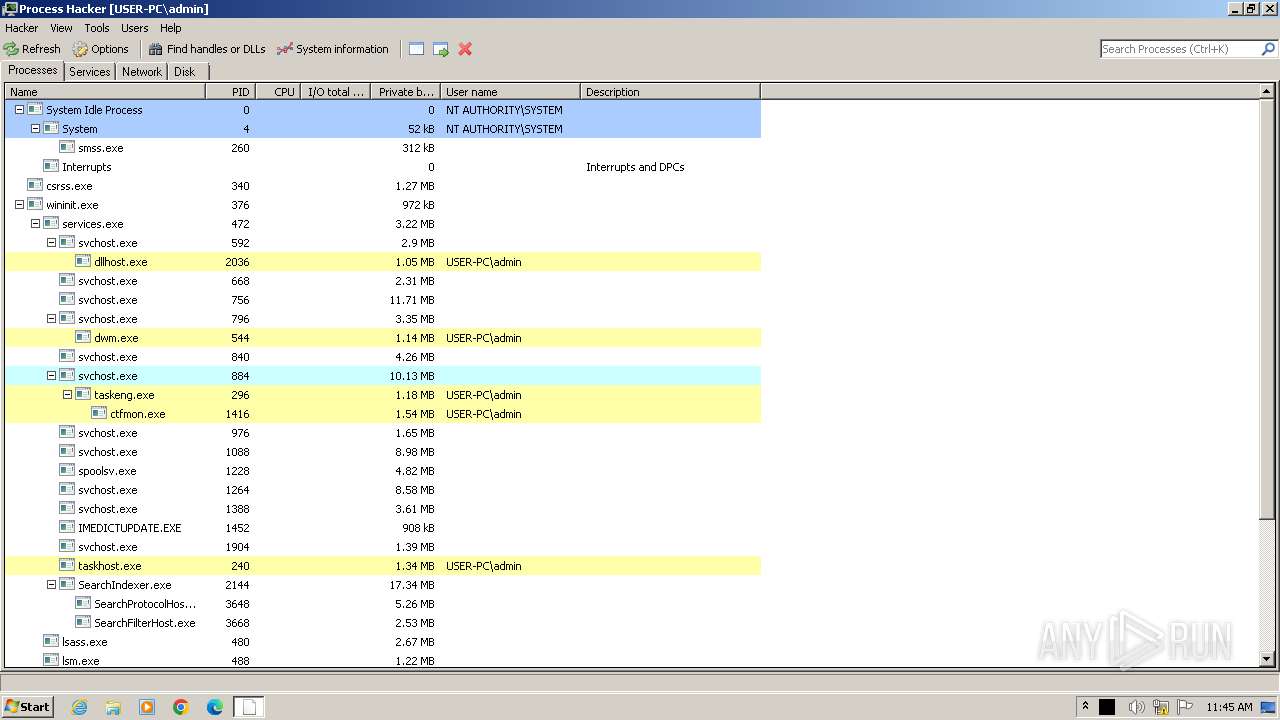Click the Interrupts process icon
The height and width of the screenshot is (720, 1280).
click(51, 167)
